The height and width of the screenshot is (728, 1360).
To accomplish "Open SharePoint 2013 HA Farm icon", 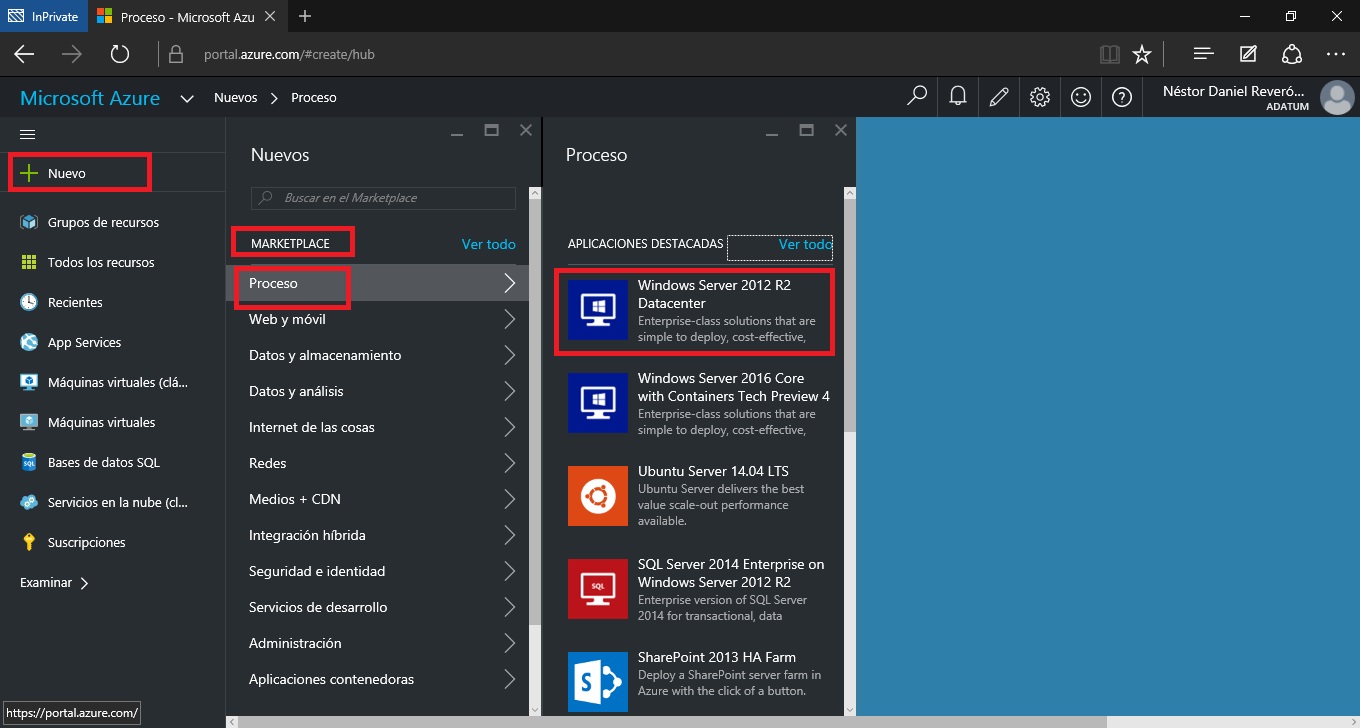I will [597, 681].
